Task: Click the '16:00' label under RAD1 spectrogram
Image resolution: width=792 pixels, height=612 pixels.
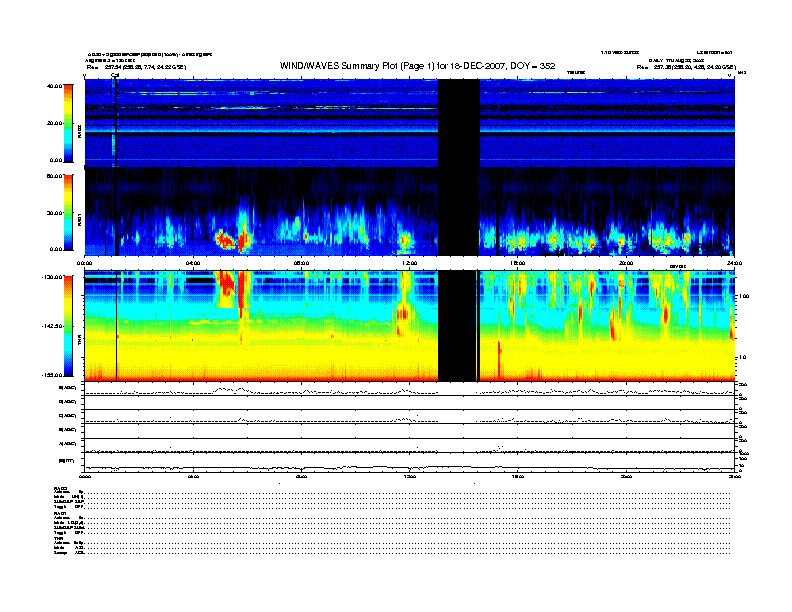Action: point(518,263)
